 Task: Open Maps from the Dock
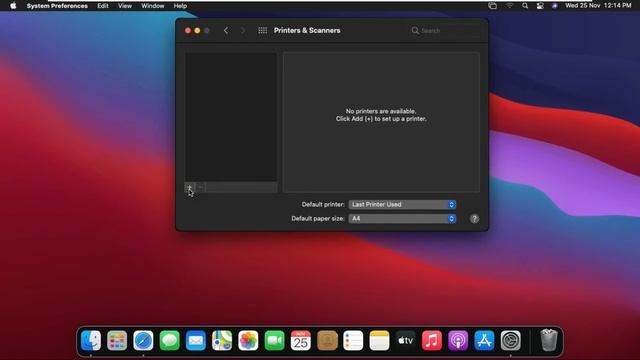pos(222,340)
